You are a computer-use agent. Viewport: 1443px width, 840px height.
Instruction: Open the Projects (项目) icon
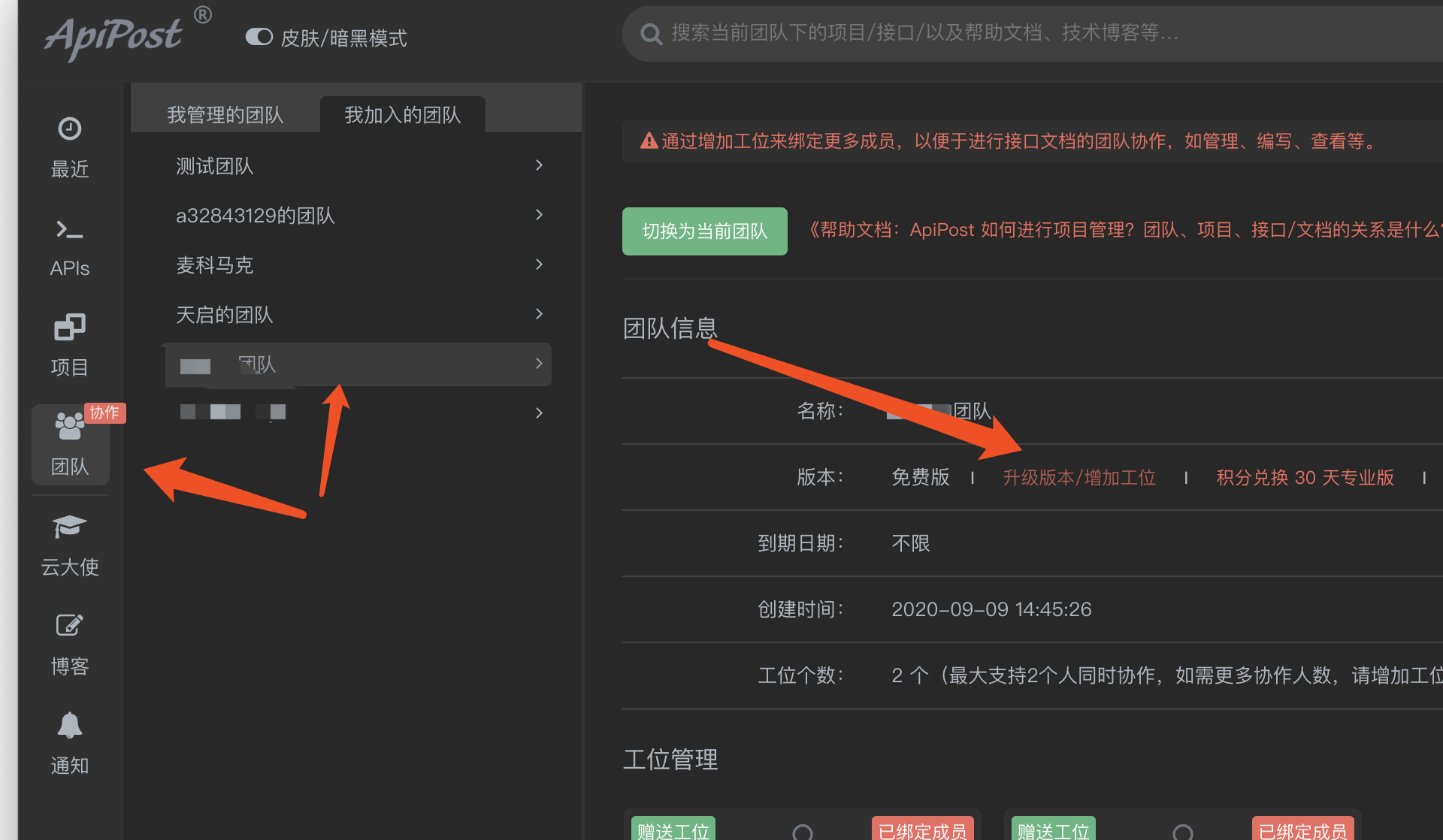click(x=70, y=327)
